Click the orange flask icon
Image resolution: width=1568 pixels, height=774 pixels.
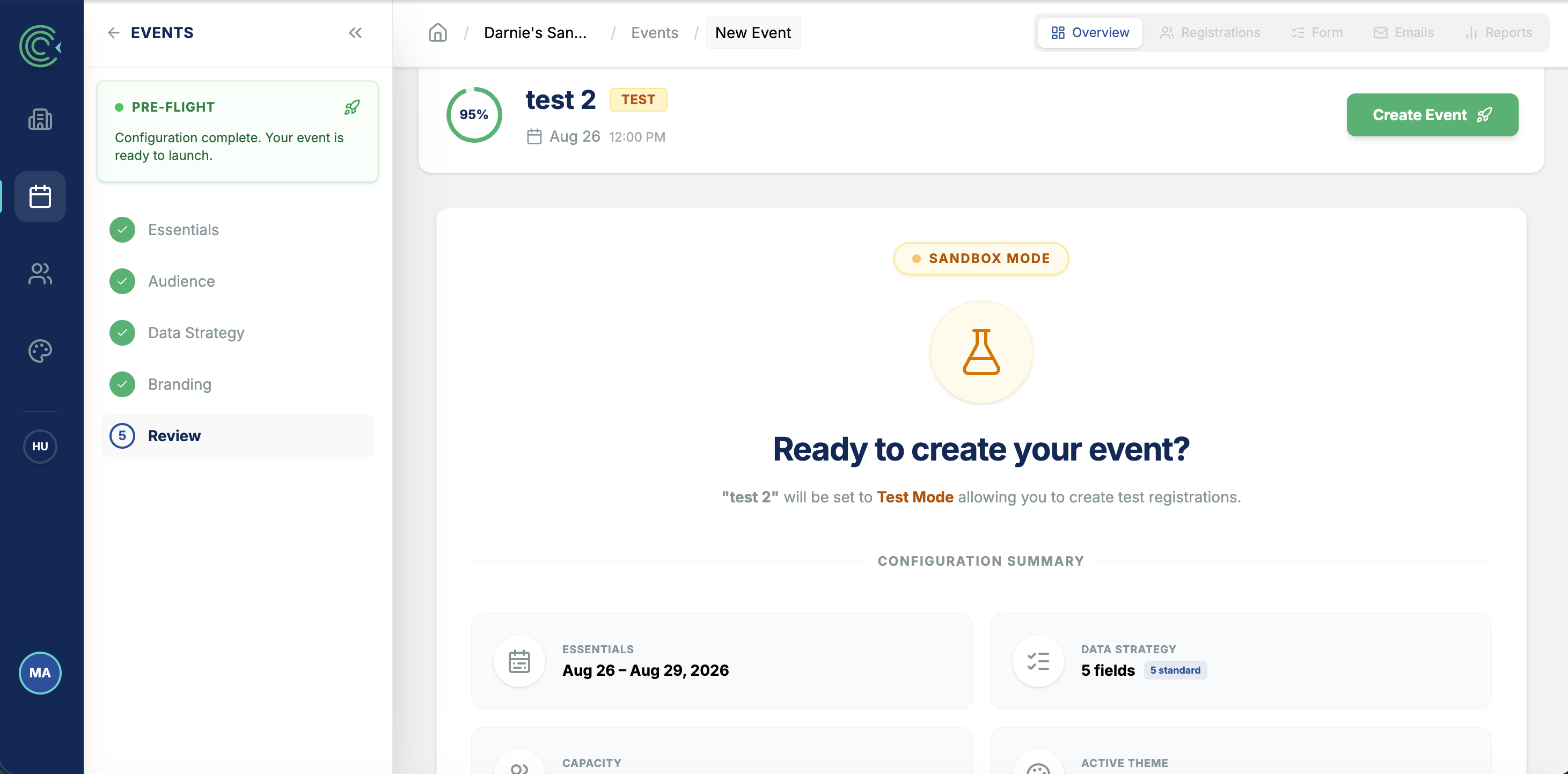point(981,352)
